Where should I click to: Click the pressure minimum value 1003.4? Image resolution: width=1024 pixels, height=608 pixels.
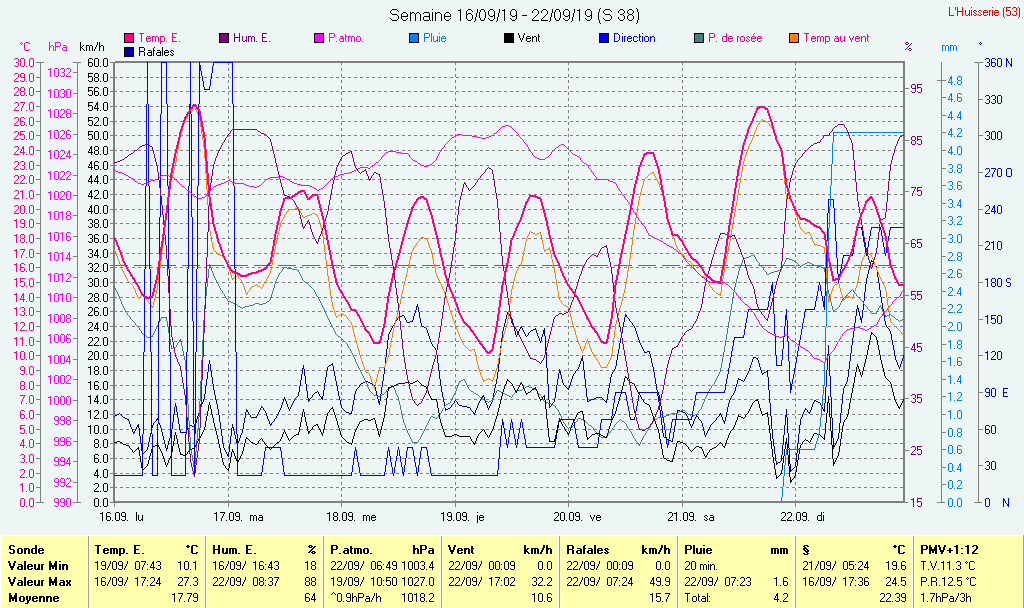(418, 566)
